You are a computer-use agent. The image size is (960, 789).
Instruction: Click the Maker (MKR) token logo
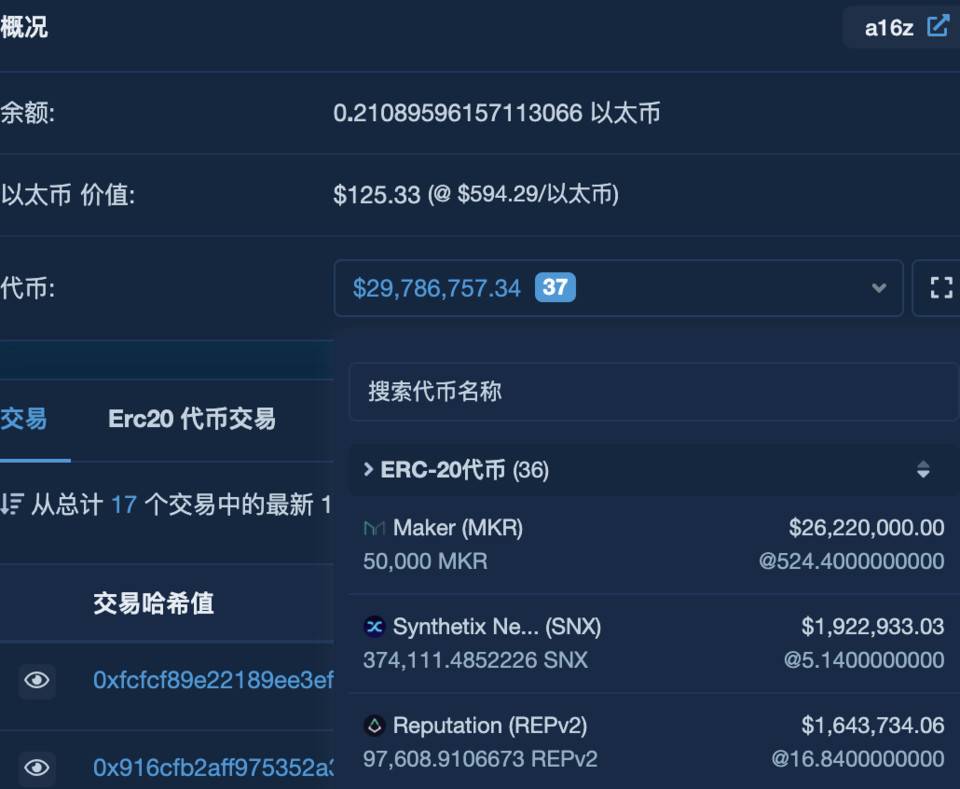(374, 527)
